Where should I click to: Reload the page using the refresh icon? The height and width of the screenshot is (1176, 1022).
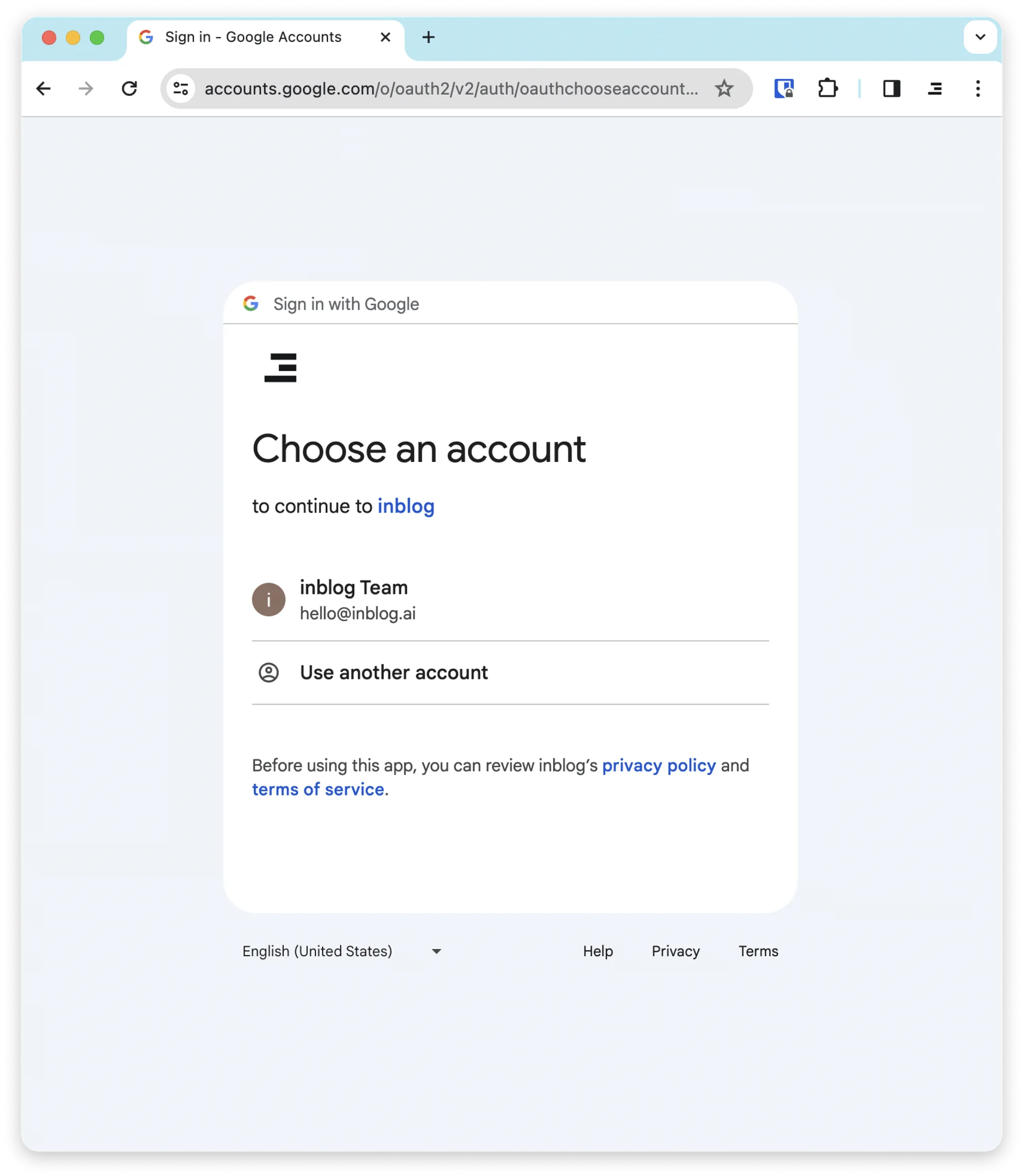click(x=129, y=88)
